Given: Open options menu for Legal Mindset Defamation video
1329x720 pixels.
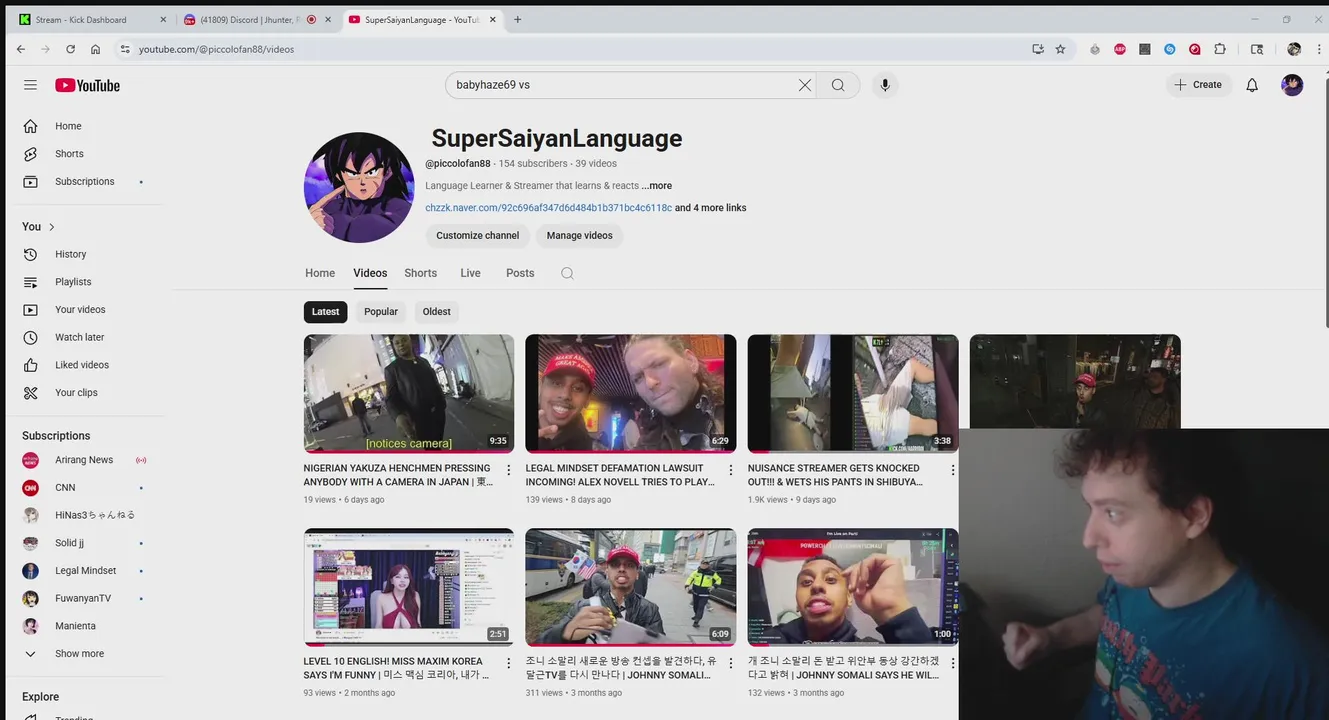Looking at the screenshot, I should pyautogui.click(x=730, y=470).
